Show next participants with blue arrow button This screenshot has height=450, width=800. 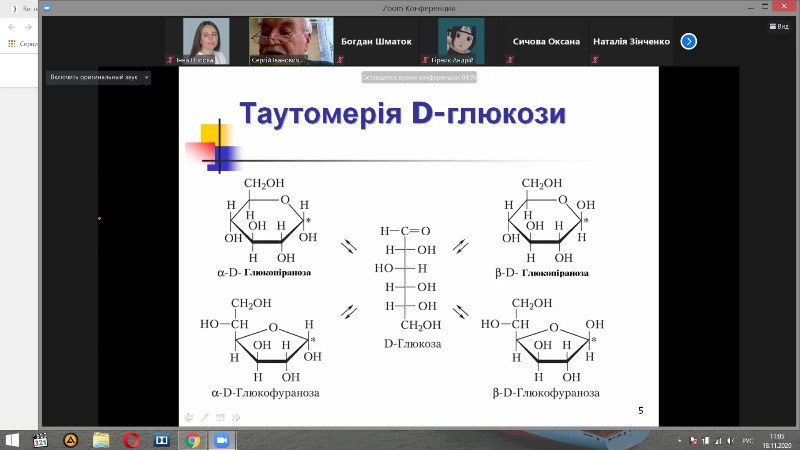click(x=688, y=41)
